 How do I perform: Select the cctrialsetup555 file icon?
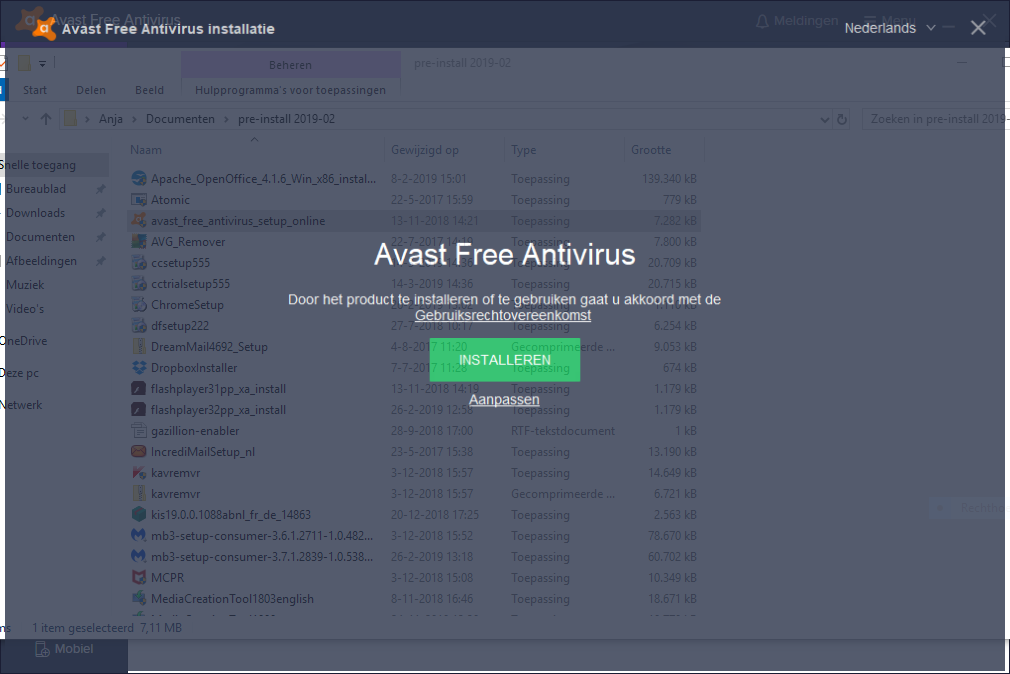point(138,284)
